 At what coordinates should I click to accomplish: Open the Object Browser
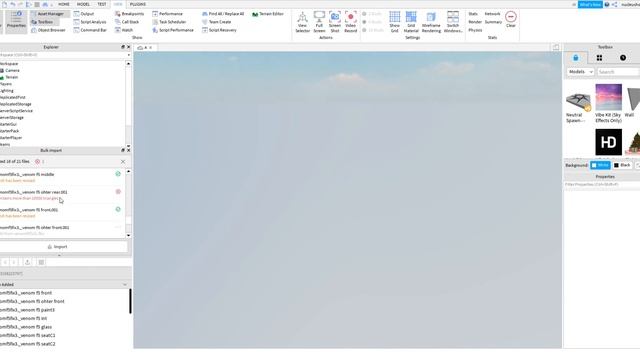tap(48, 30)
